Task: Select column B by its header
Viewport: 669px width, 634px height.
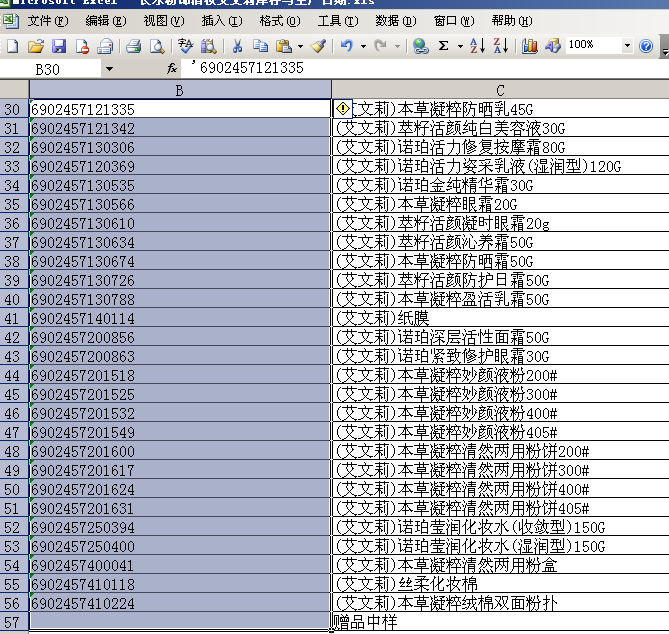Action: click(180, 90)
